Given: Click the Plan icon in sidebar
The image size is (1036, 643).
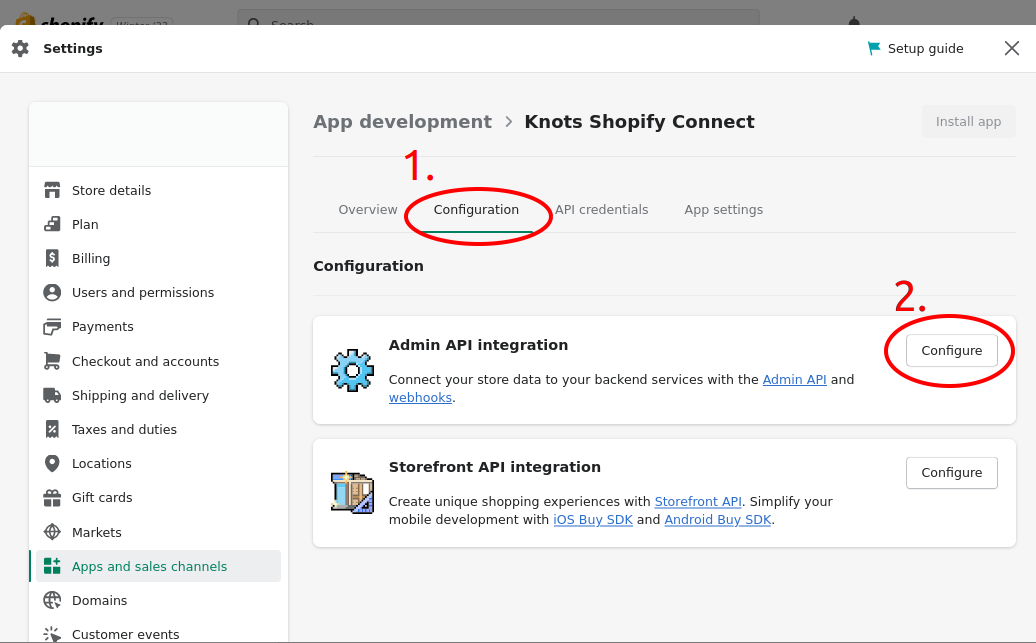Looking at the screenshot, I should click(52, 224).
